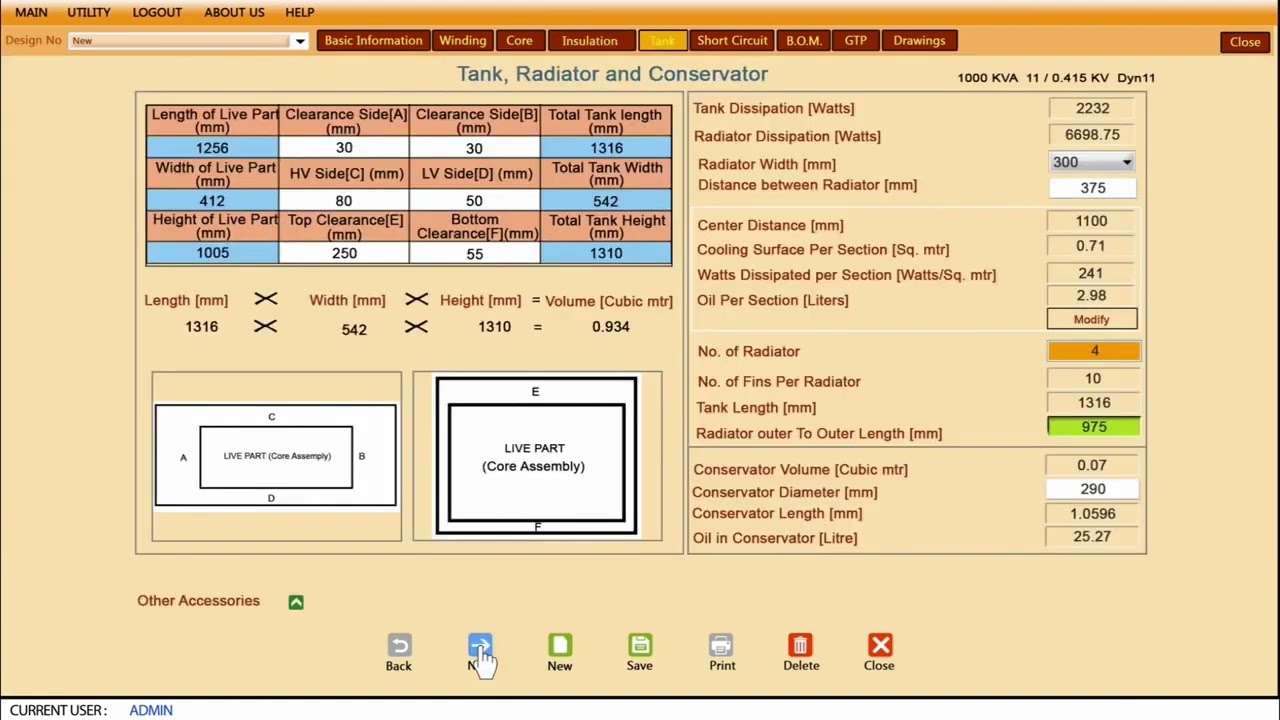Click the Other Accessories label

pyautogui.click(x=198, y=601)
